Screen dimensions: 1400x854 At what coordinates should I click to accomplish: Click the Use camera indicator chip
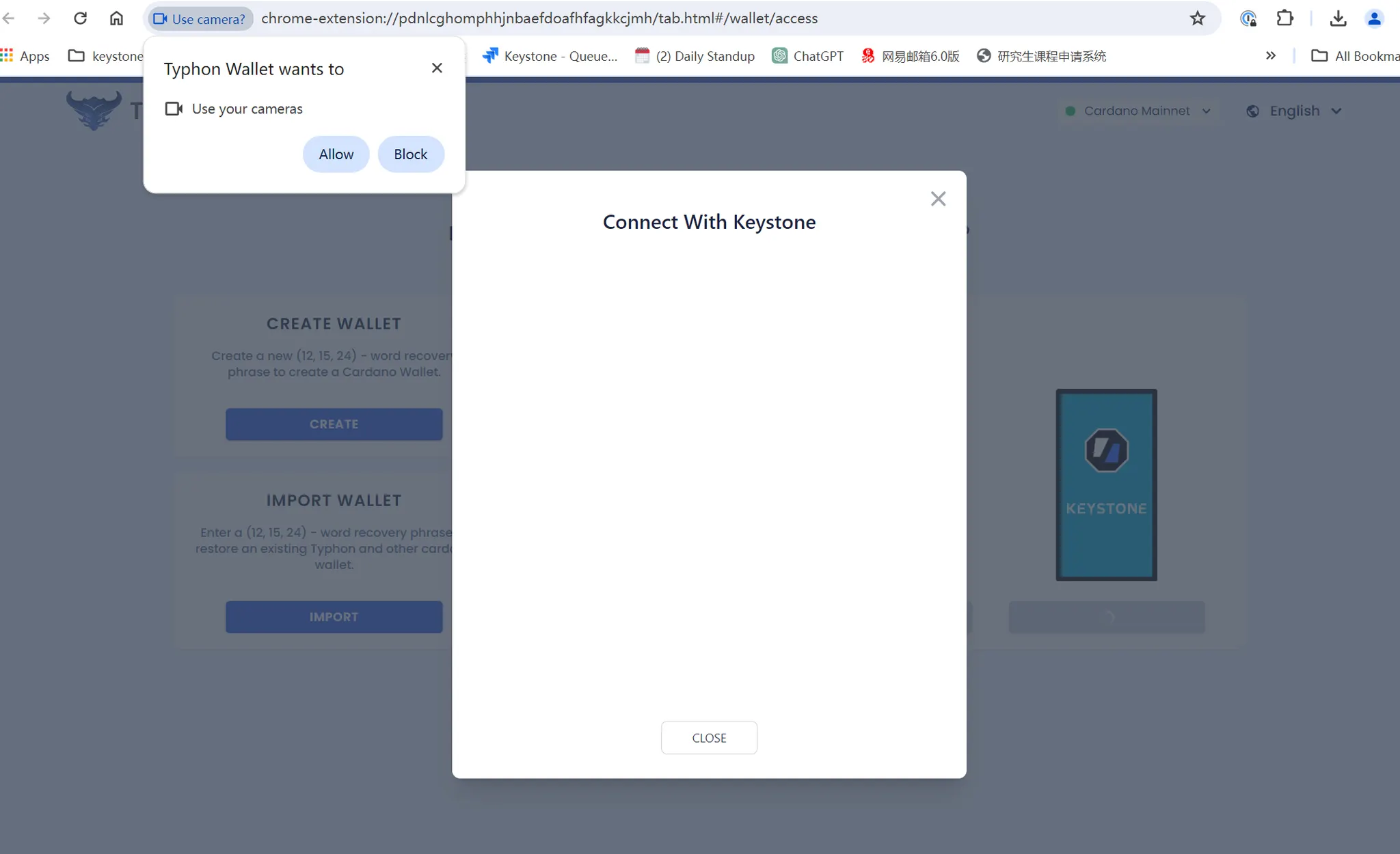[x=200, y=18]
